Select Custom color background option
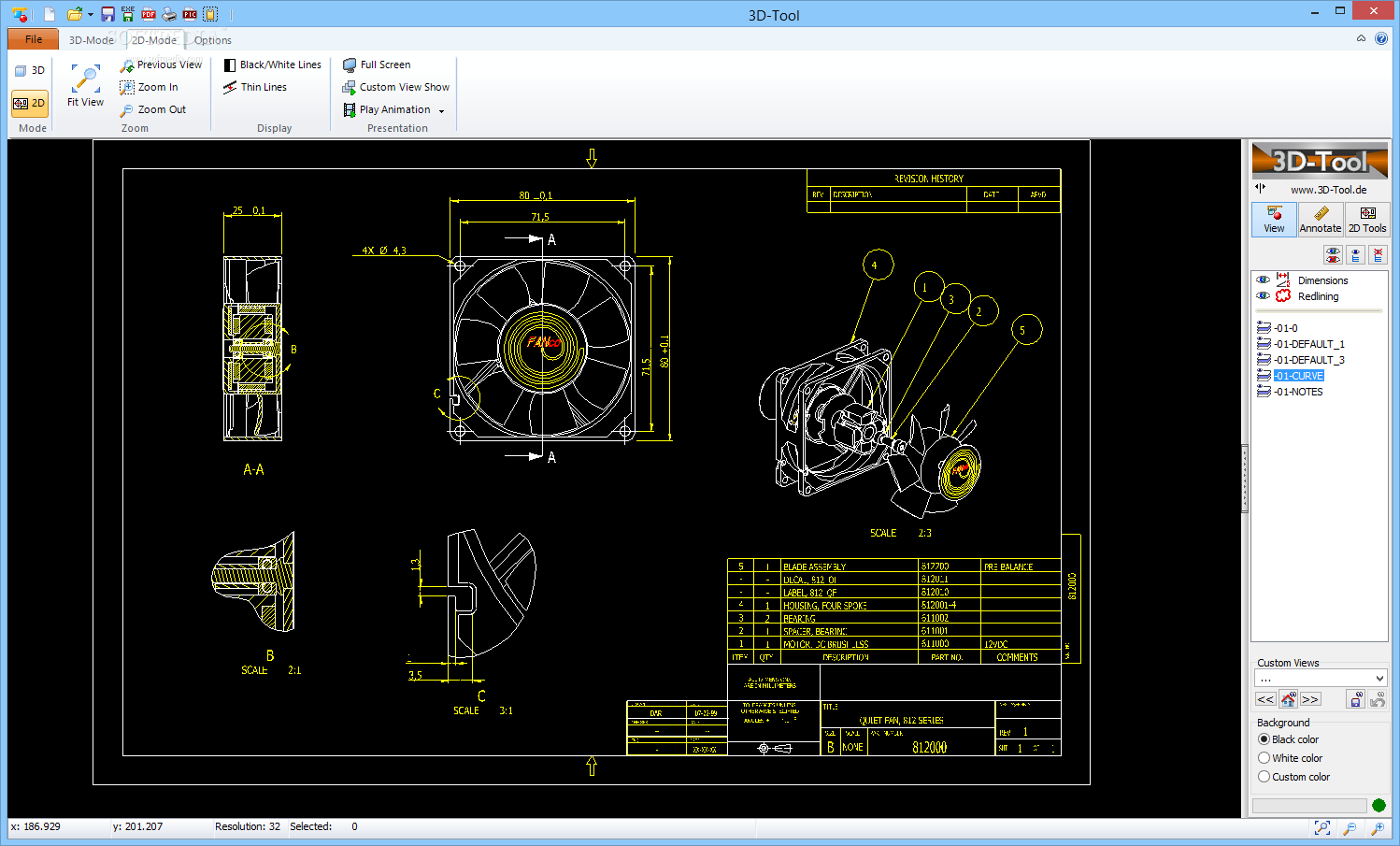 click(1264, 777)
